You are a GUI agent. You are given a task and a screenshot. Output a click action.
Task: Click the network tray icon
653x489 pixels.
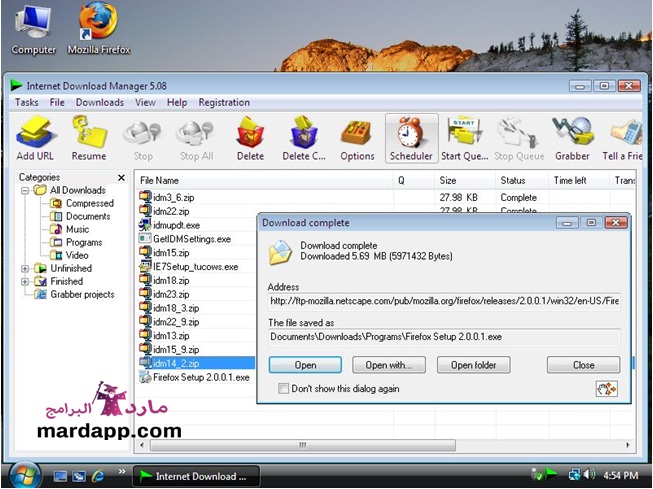(575, 474)
